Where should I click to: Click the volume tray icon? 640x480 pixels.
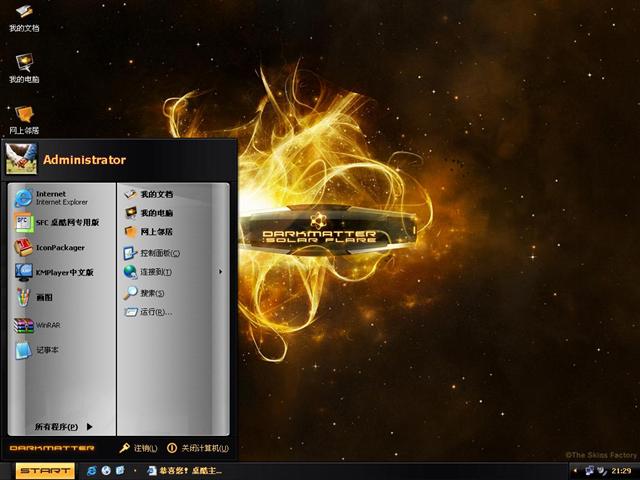pos(602,471)
